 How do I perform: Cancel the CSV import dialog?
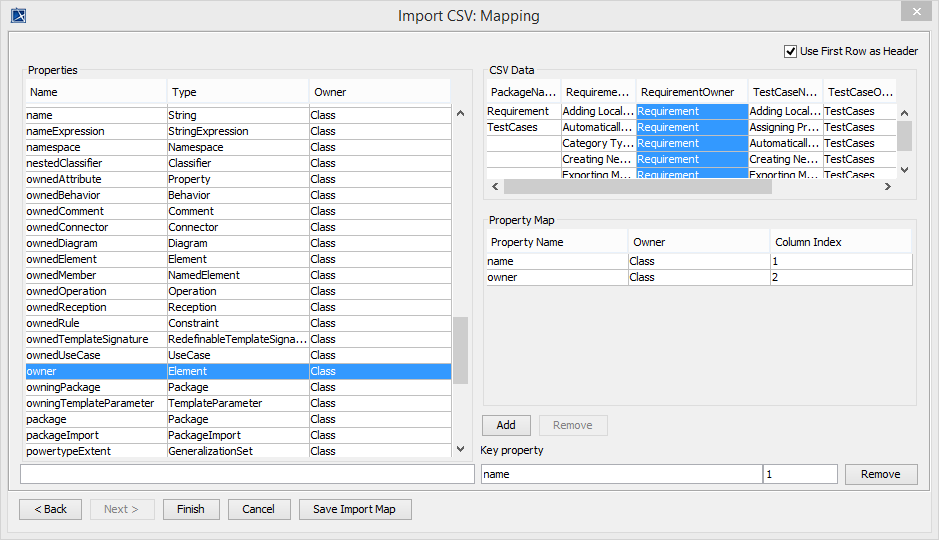pos(258,509)
